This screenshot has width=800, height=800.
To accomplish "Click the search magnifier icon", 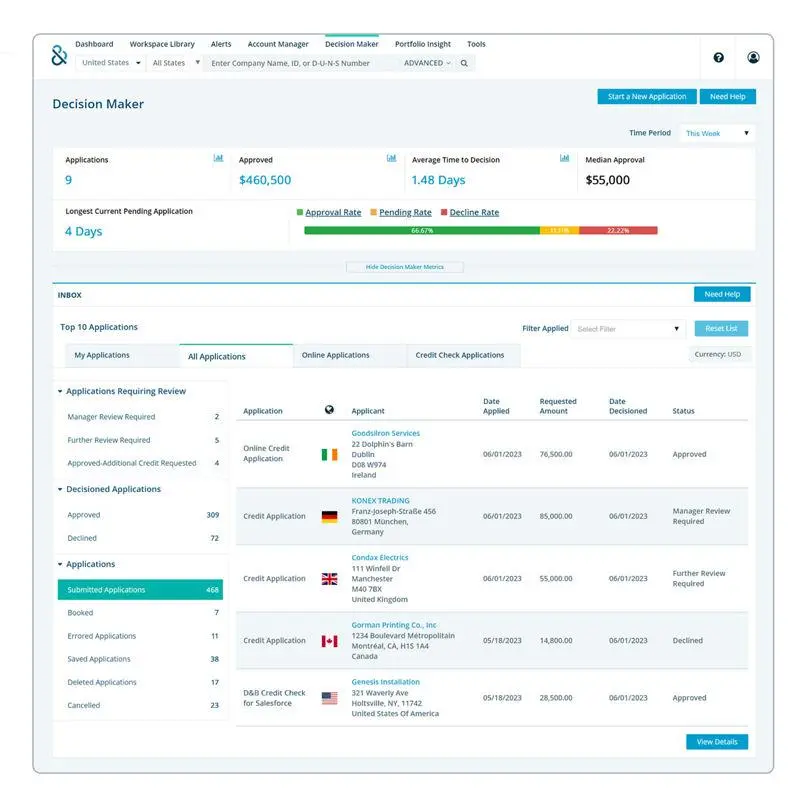I will tap(464, 63).
